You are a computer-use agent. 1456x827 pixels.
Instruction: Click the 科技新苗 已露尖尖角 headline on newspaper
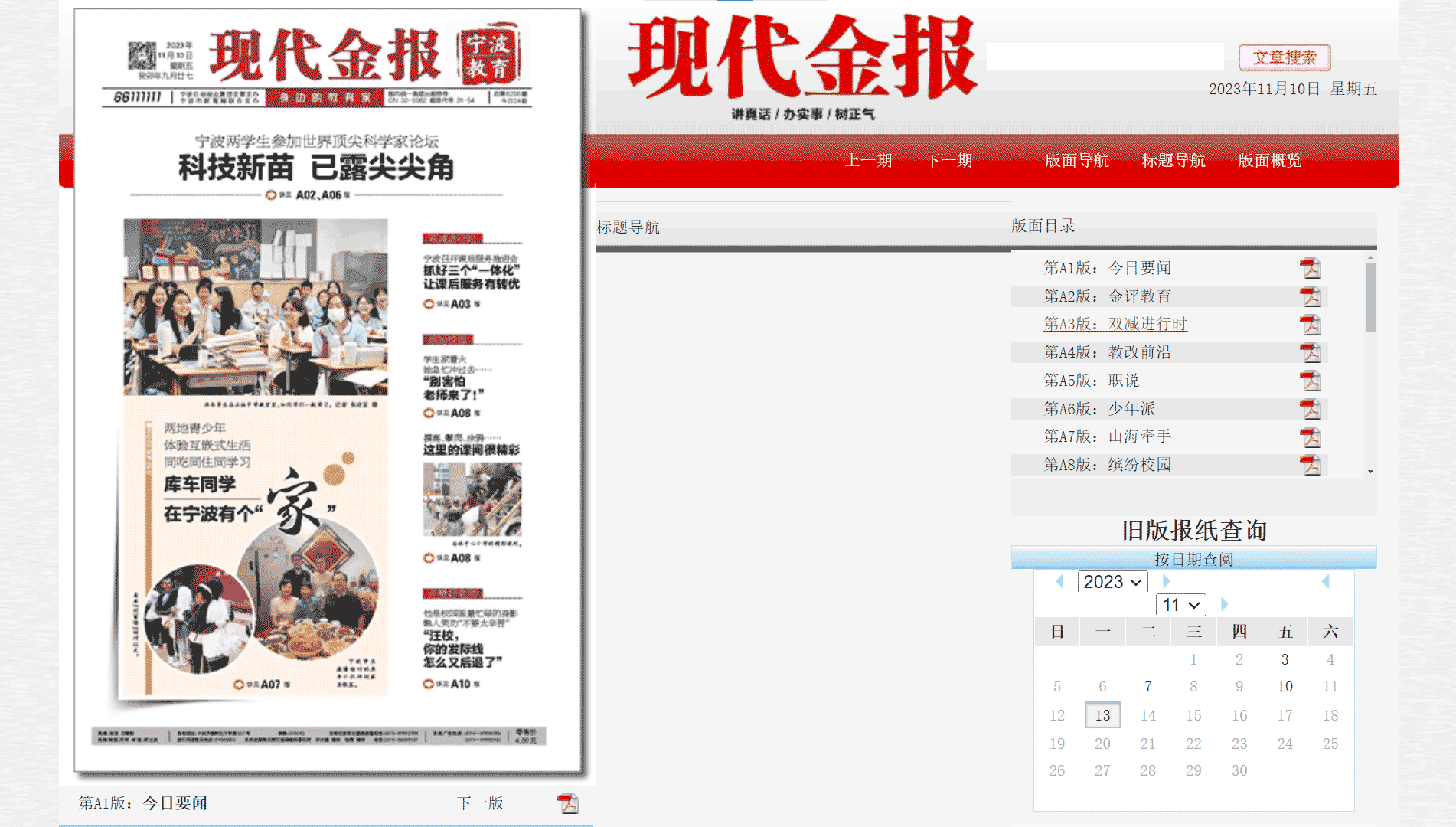(316, 168)
